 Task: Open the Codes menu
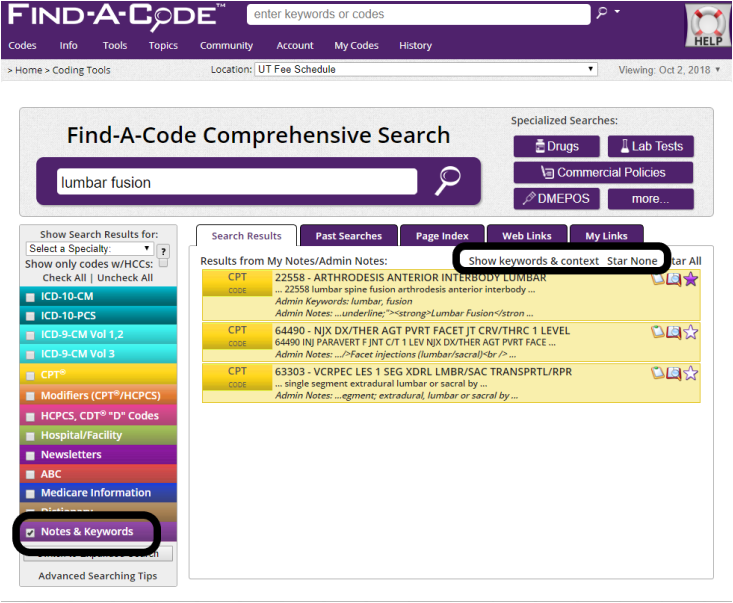(22, 45)
